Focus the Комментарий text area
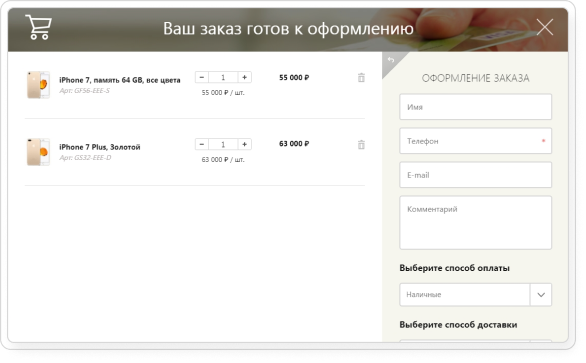Viewport: 586px width, 363px height. click(x=475, y=223)
